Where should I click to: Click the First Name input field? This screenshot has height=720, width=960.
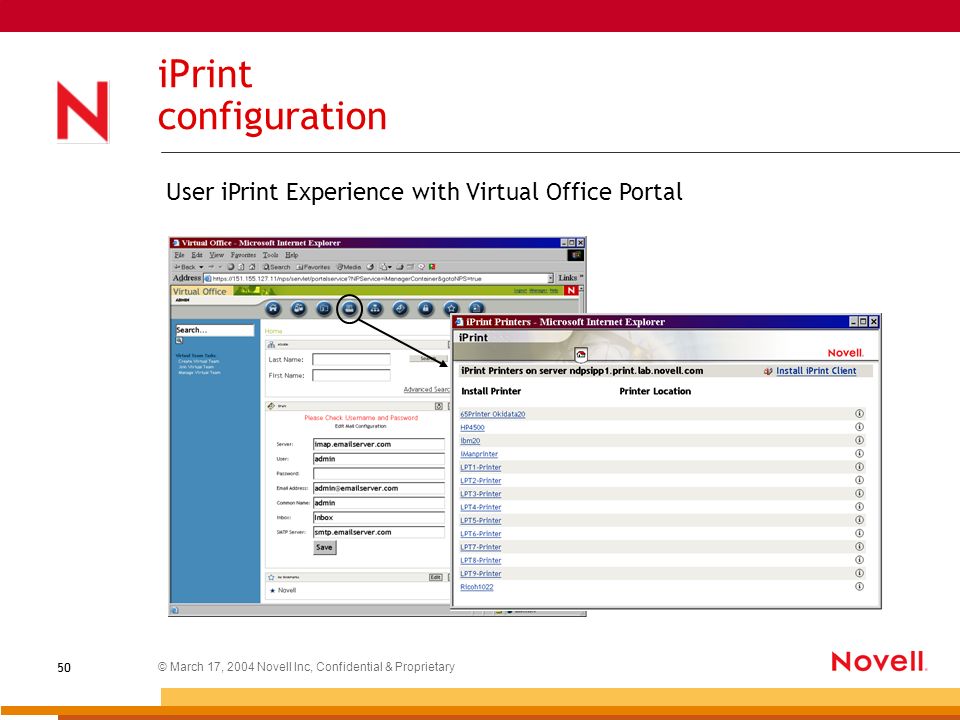[x=351, y=375]
